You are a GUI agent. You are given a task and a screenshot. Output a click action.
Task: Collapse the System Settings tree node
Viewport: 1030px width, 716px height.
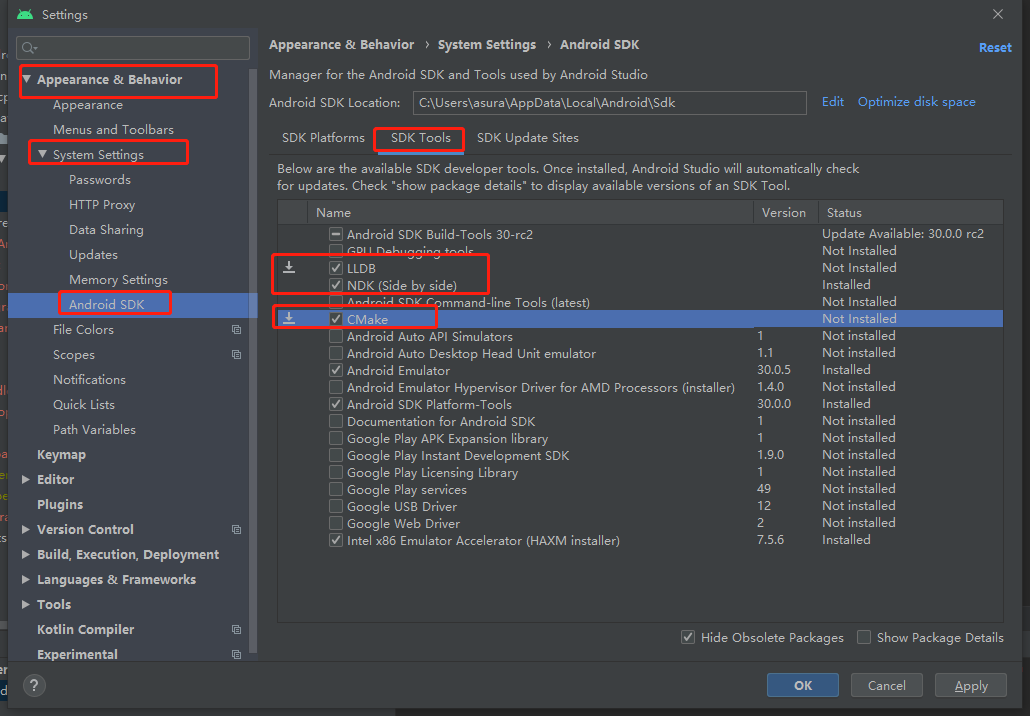[43, 155]
